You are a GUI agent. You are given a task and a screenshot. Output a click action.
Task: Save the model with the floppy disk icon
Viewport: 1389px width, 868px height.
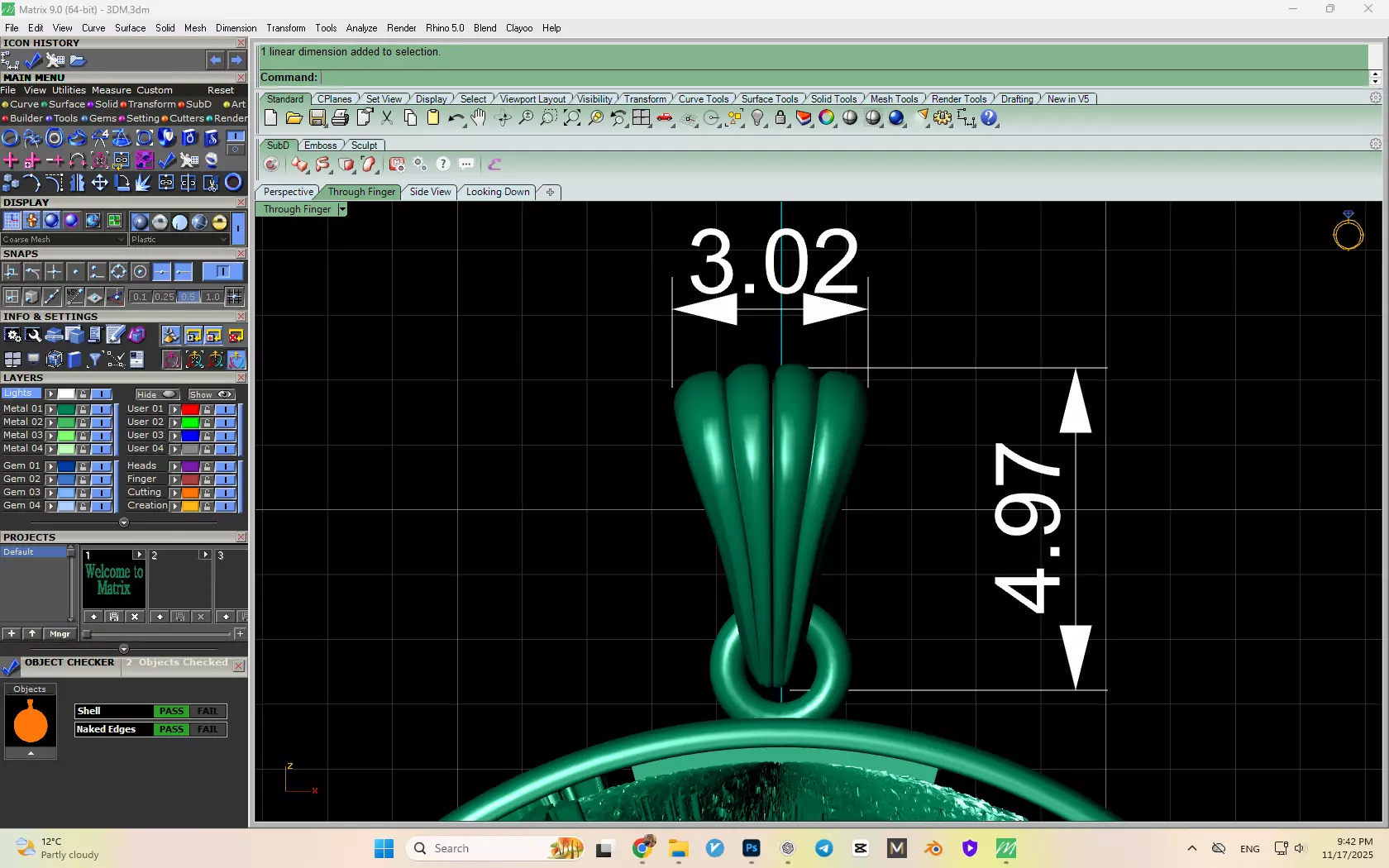[x=317, y=118]
